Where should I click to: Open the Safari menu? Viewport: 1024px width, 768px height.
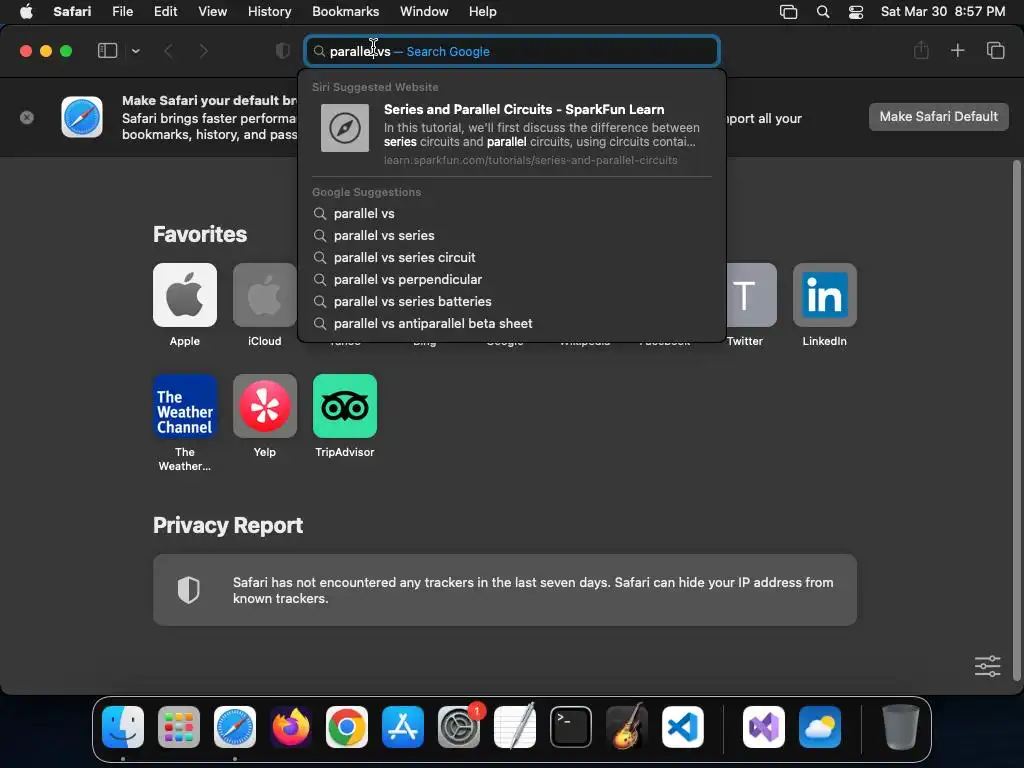point(72,12)
